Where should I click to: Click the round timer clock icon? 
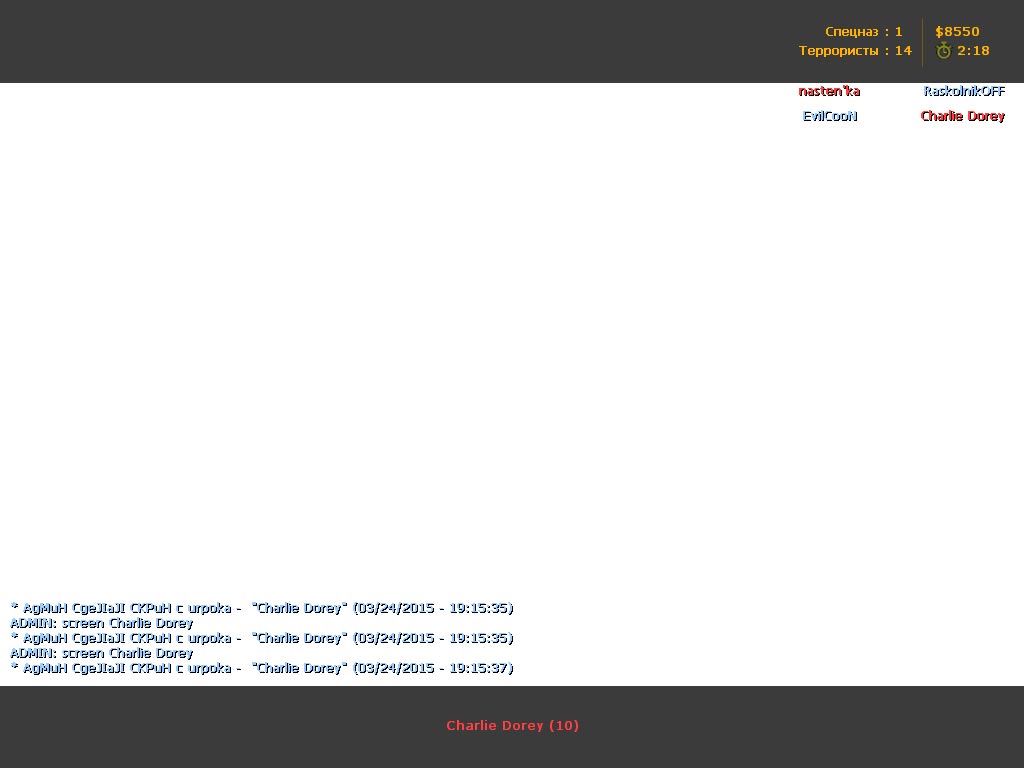pos(943,51)
